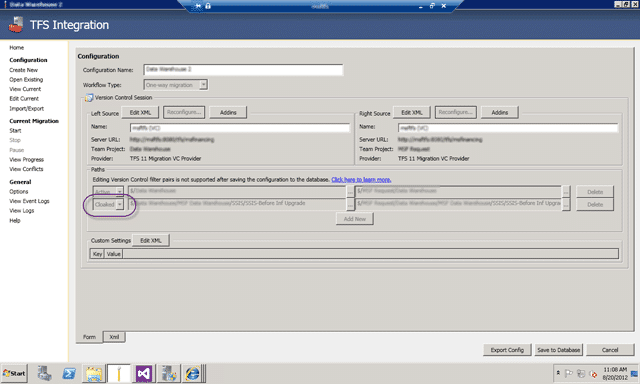Open the Active path state dropdown

119,191
